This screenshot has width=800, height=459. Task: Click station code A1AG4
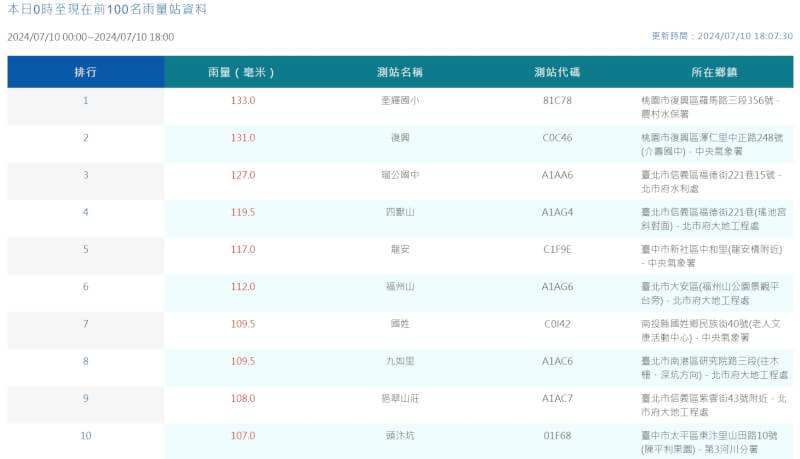click(x=557, y=212)
